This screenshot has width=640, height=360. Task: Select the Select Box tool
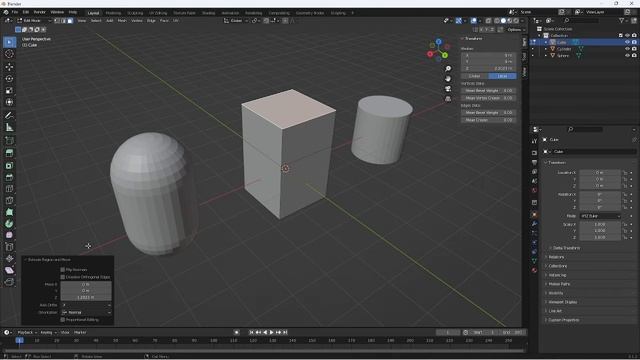coord(9,42)
